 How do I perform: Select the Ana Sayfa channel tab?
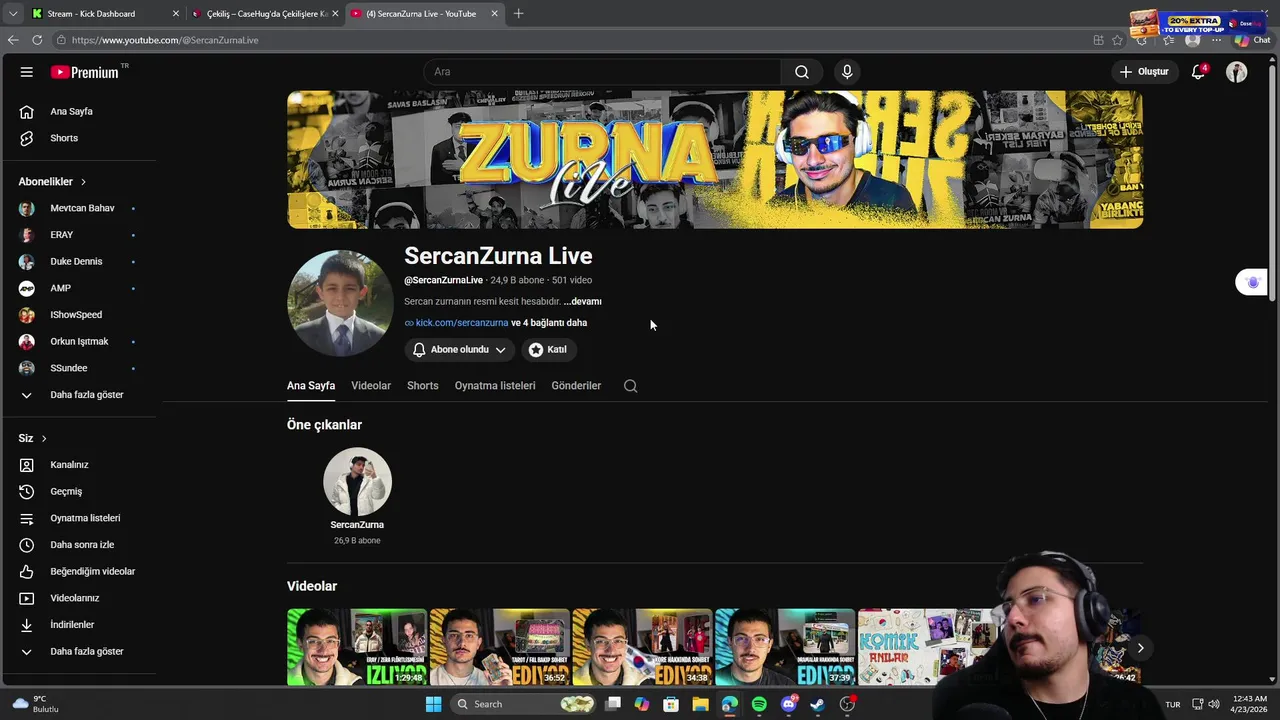[311, 385]
